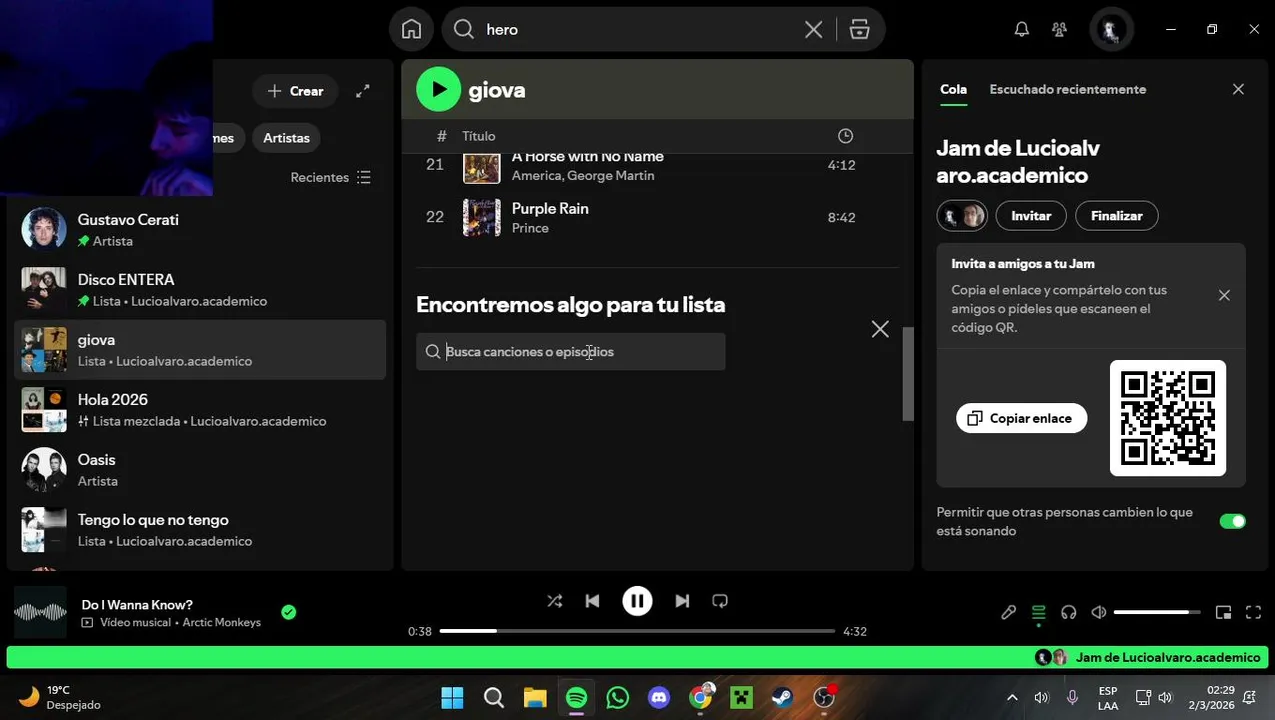Seek in the song progress bar
Screen dimensions: 1275x720
click(637, 631)
